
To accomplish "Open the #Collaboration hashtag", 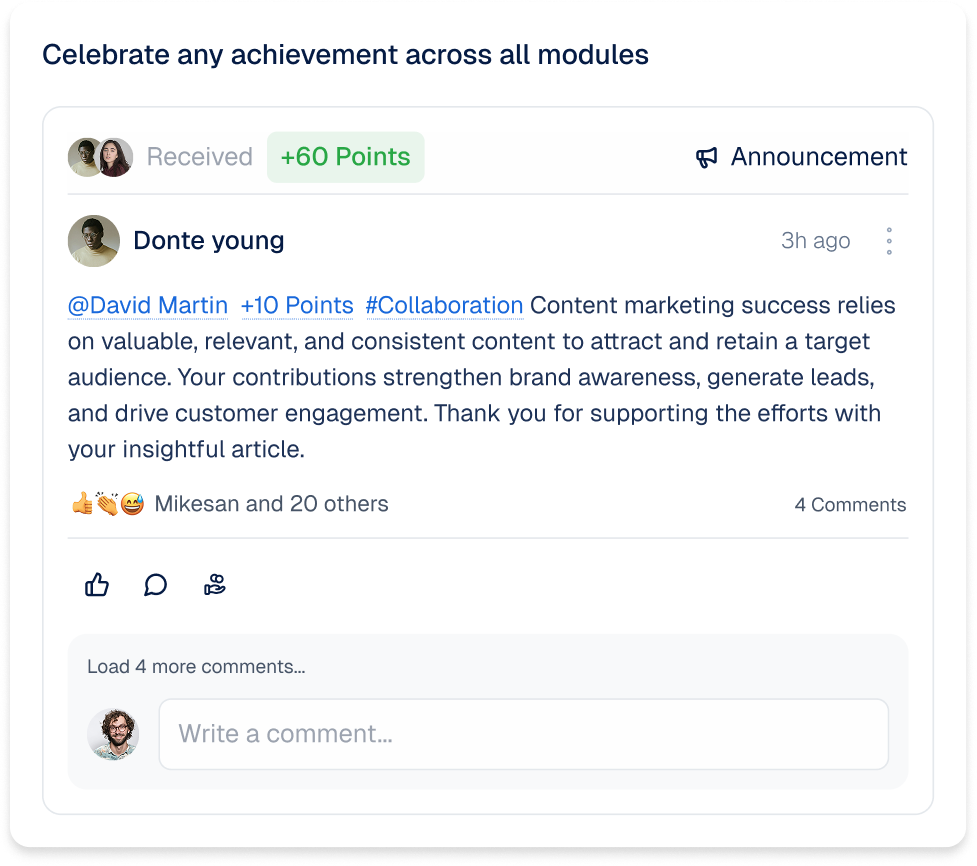I will click(x=444, y=305).
